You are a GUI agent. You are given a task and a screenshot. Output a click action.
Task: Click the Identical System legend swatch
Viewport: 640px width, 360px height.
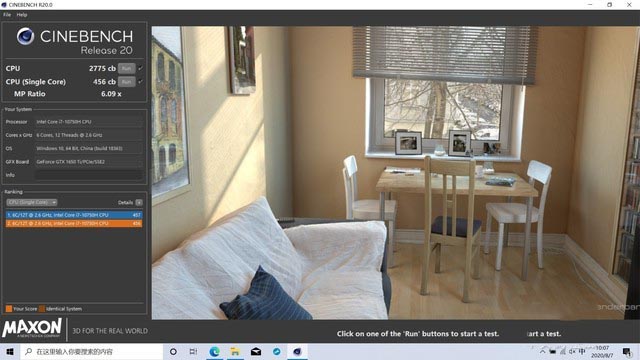point(42,309)
